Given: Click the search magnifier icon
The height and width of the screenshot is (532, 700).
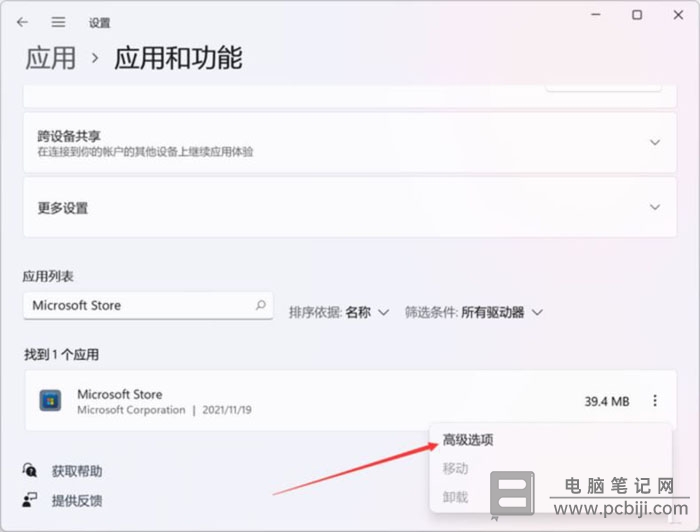Looking at the screenshot, I should pyautogui.click(x=261, y=305).
